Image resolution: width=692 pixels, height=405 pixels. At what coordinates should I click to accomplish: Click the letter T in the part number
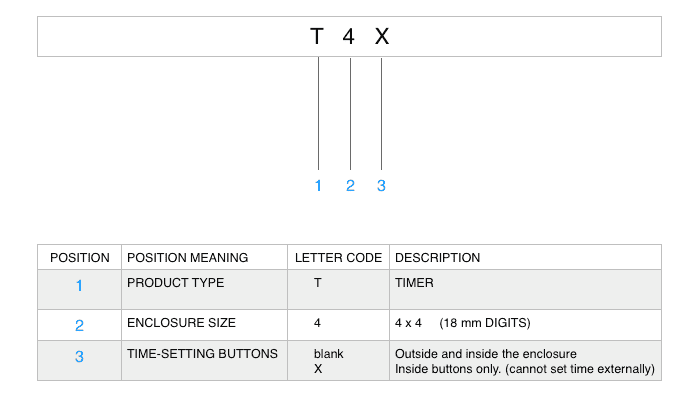pyautogui.click(x=317, y=36)
